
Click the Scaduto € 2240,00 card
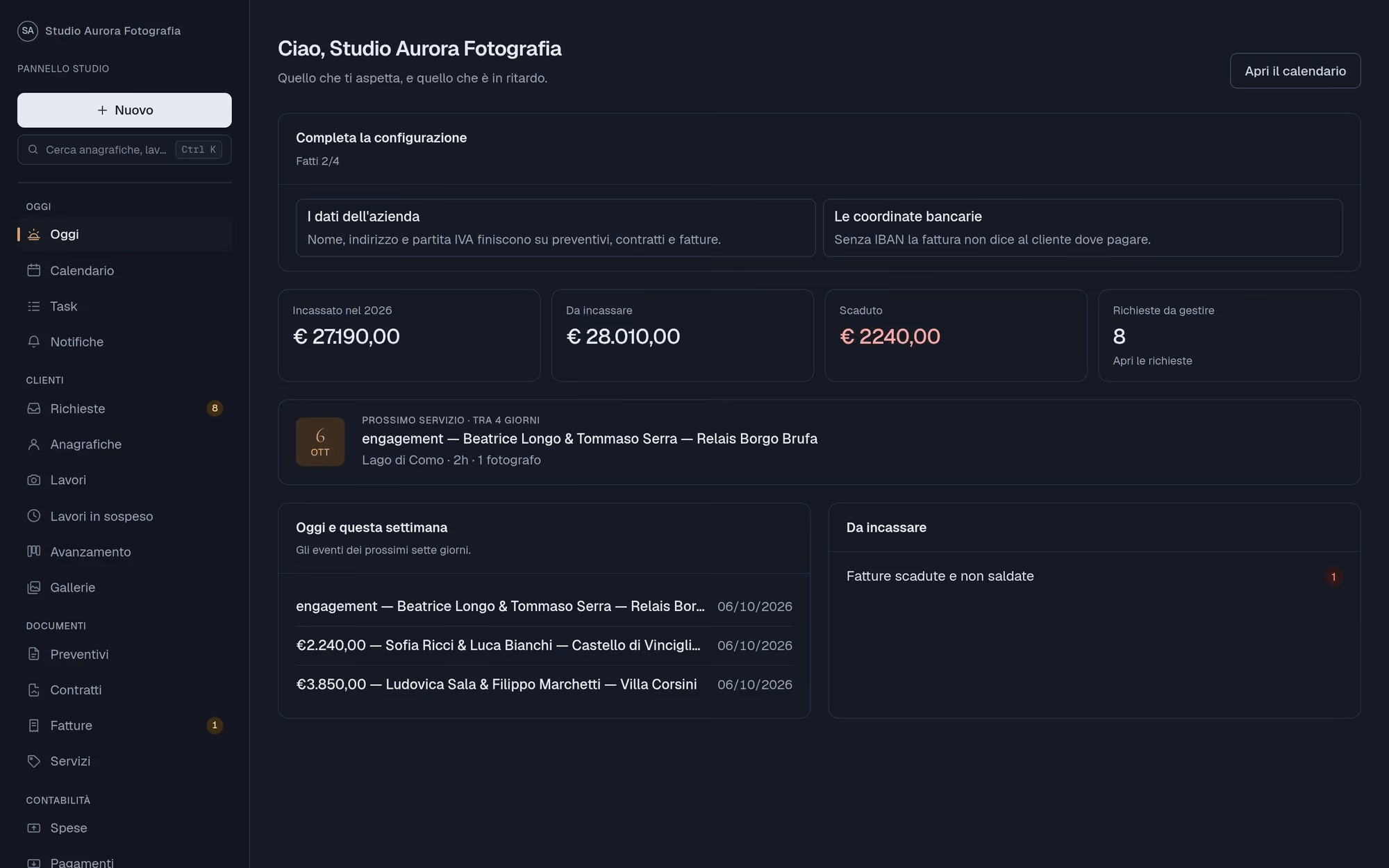tap(956, 335)
